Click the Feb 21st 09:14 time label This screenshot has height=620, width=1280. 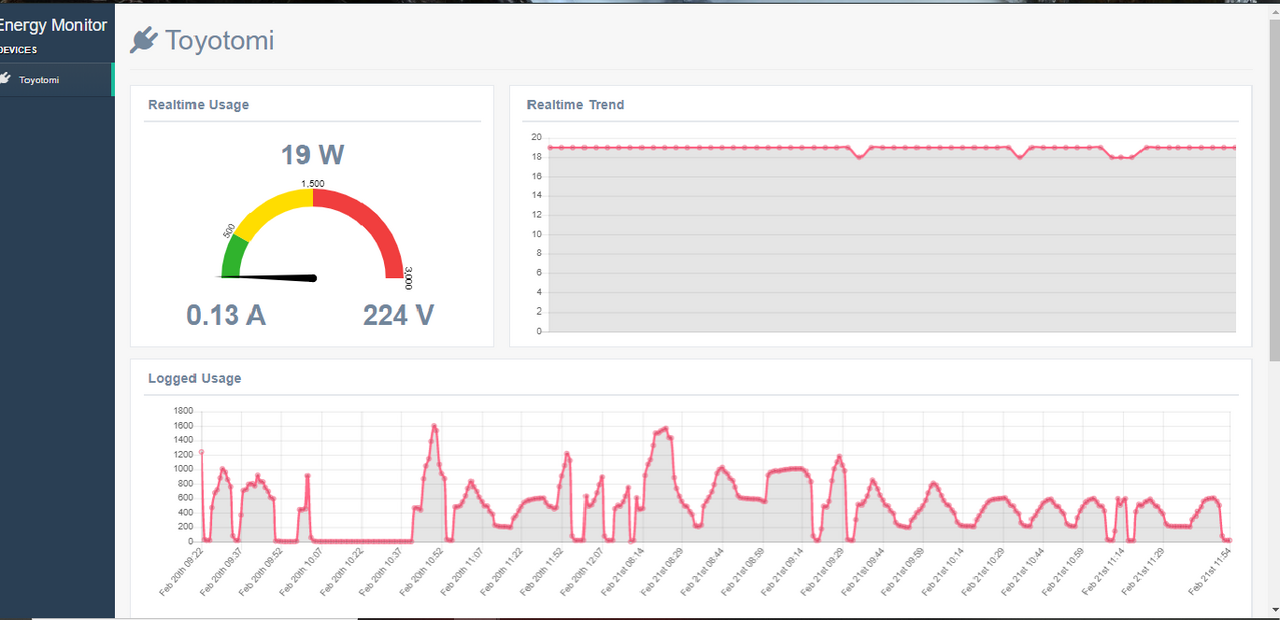(781, 572)
